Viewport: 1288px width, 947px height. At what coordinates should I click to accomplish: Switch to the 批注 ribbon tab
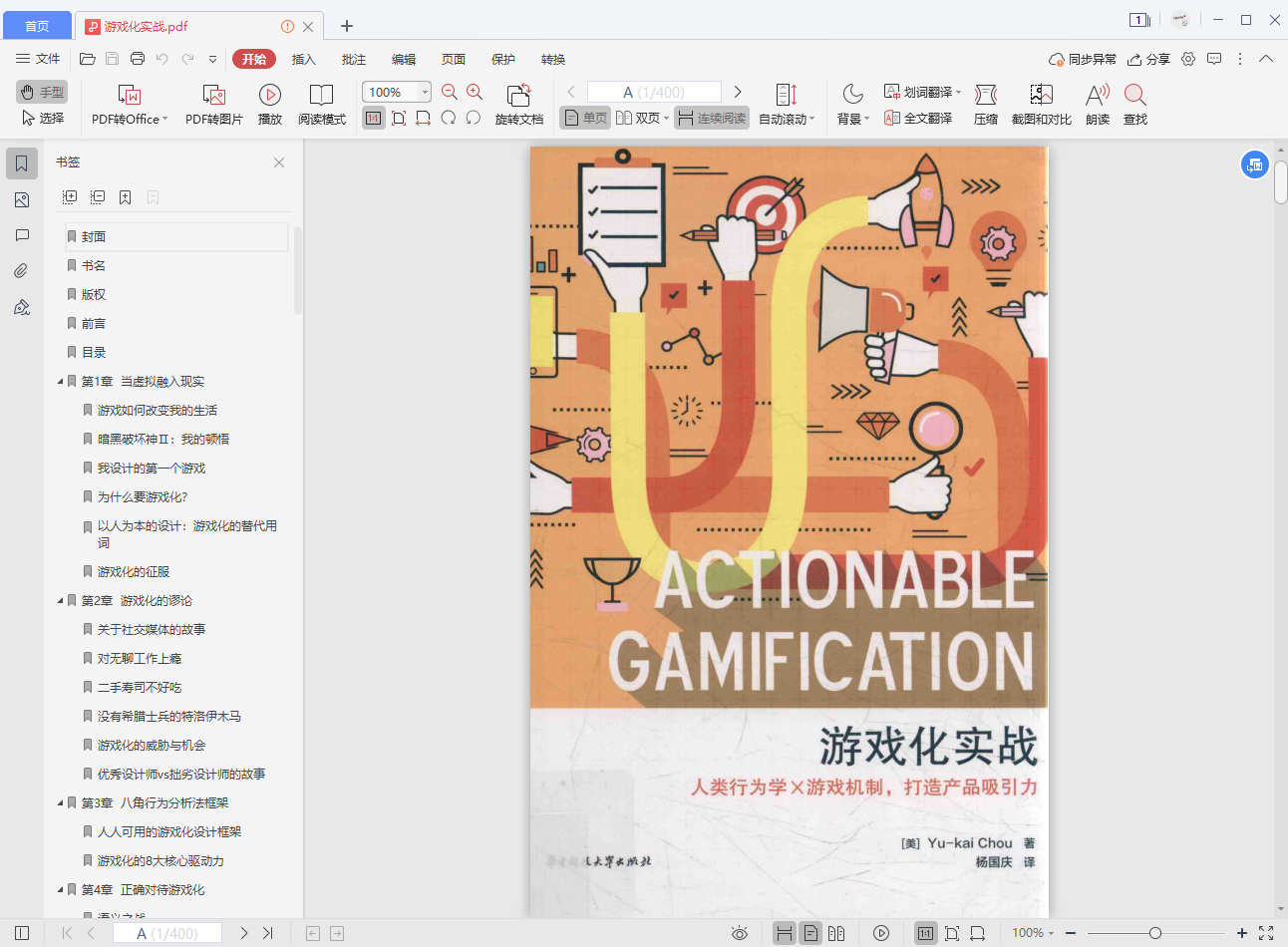point(353,59)
